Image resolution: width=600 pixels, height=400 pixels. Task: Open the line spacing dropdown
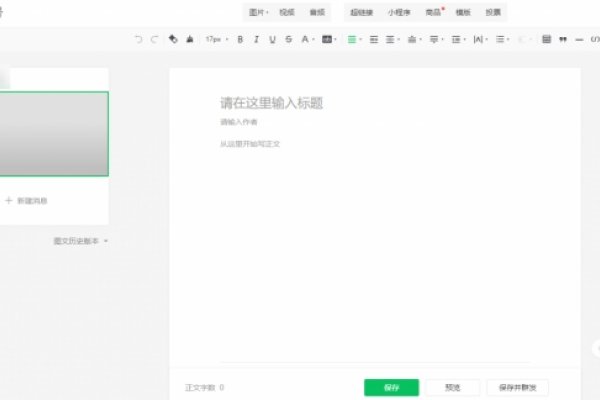pyautogui.click(x=458, y=39)
